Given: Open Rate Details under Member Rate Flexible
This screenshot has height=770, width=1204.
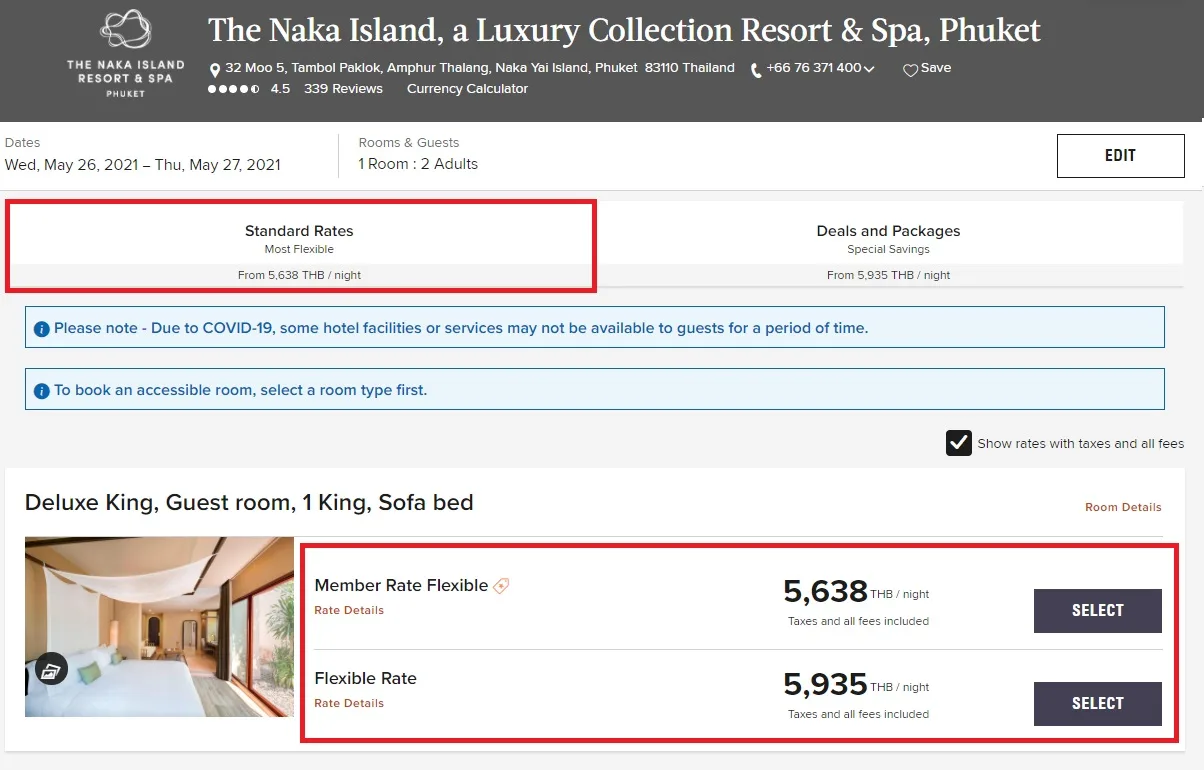Looking at the screenshot, I should pyautogui.click(x=349, y=610).
